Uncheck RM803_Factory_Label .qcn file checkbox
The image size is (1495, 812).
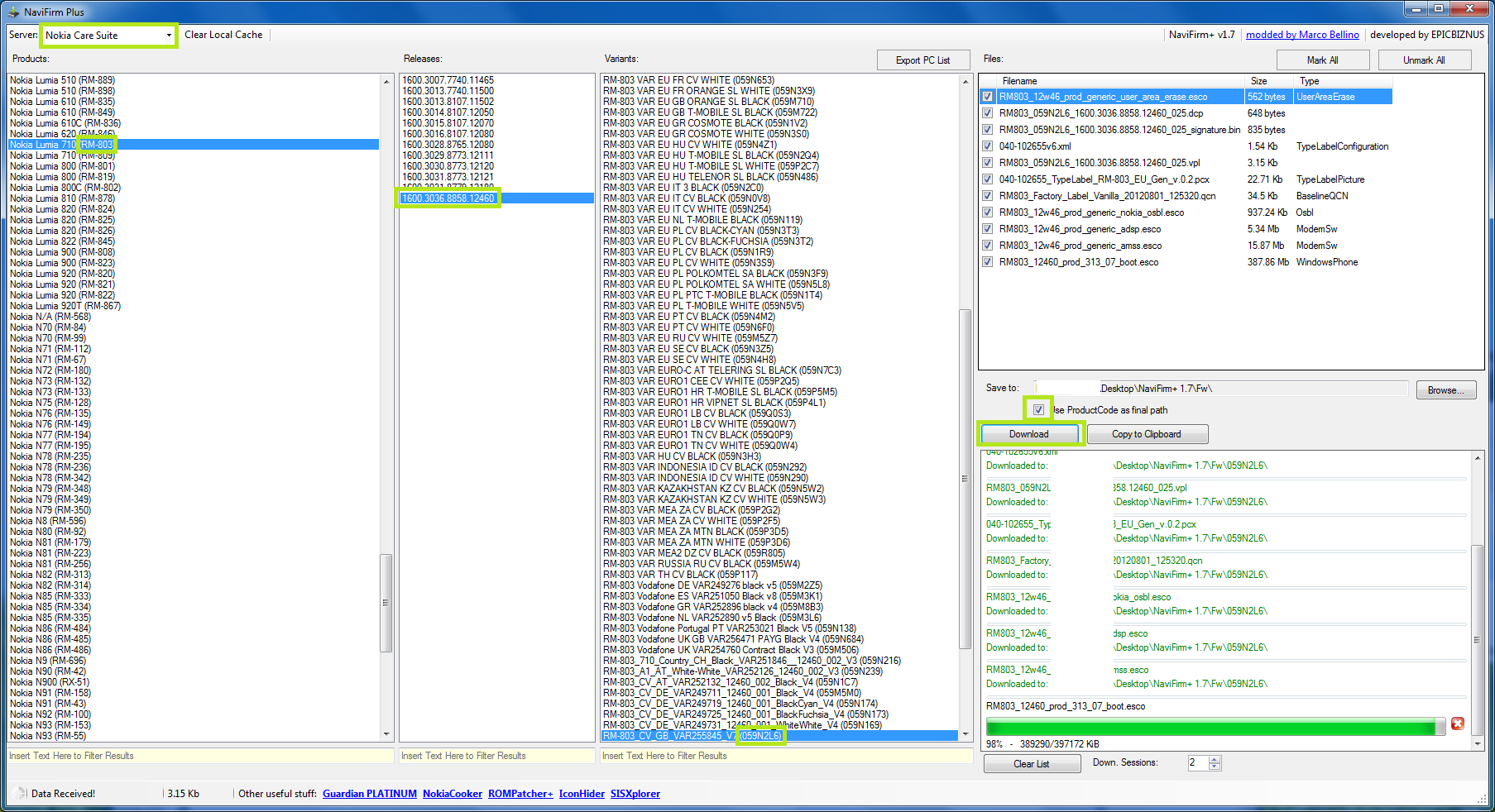pyautogui.click(x=987, y=196)
